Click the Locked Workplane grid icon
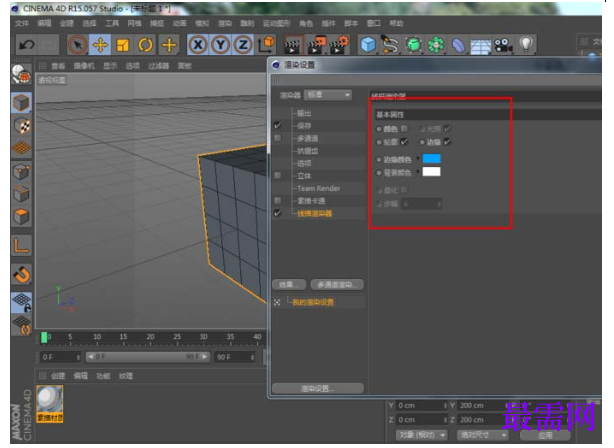The height and width of the screenshot is (448, 614). 21,302
